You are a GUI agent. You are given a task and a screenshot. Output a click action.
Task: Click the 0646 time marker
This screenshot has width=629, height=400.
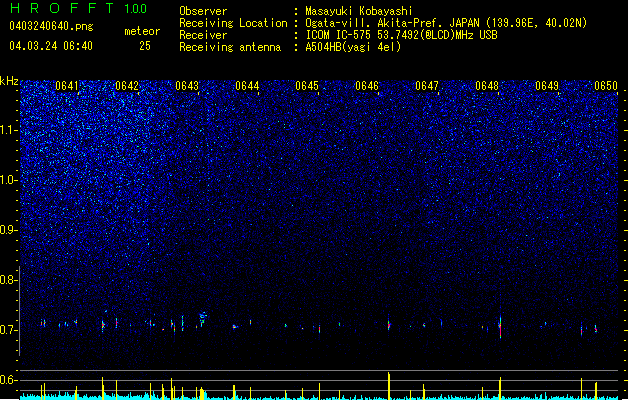click(x=367, y=86)
